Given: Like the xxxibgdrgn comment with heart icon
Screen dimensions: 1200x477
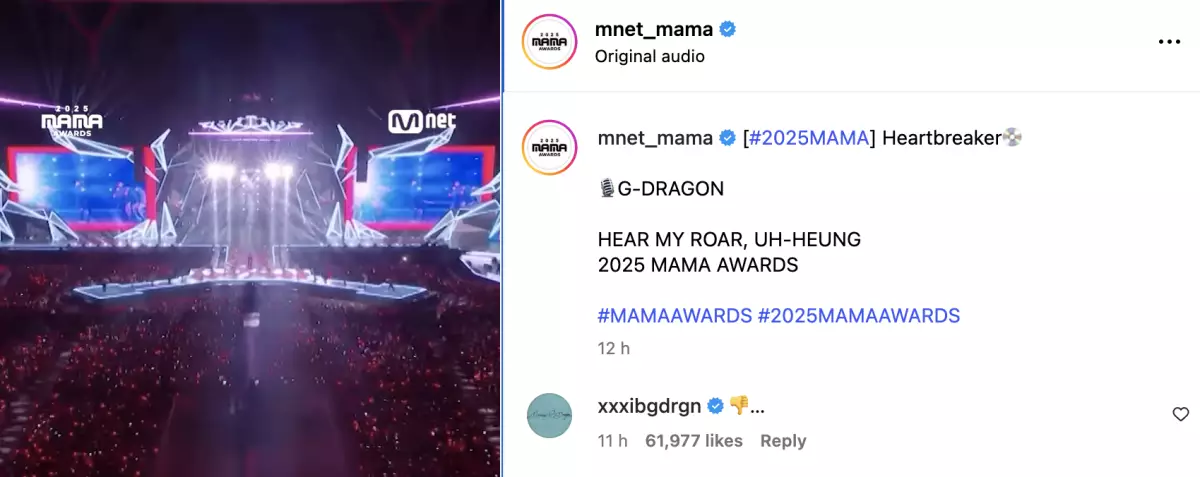Looking at the screenshot, I should point(1180,414).
